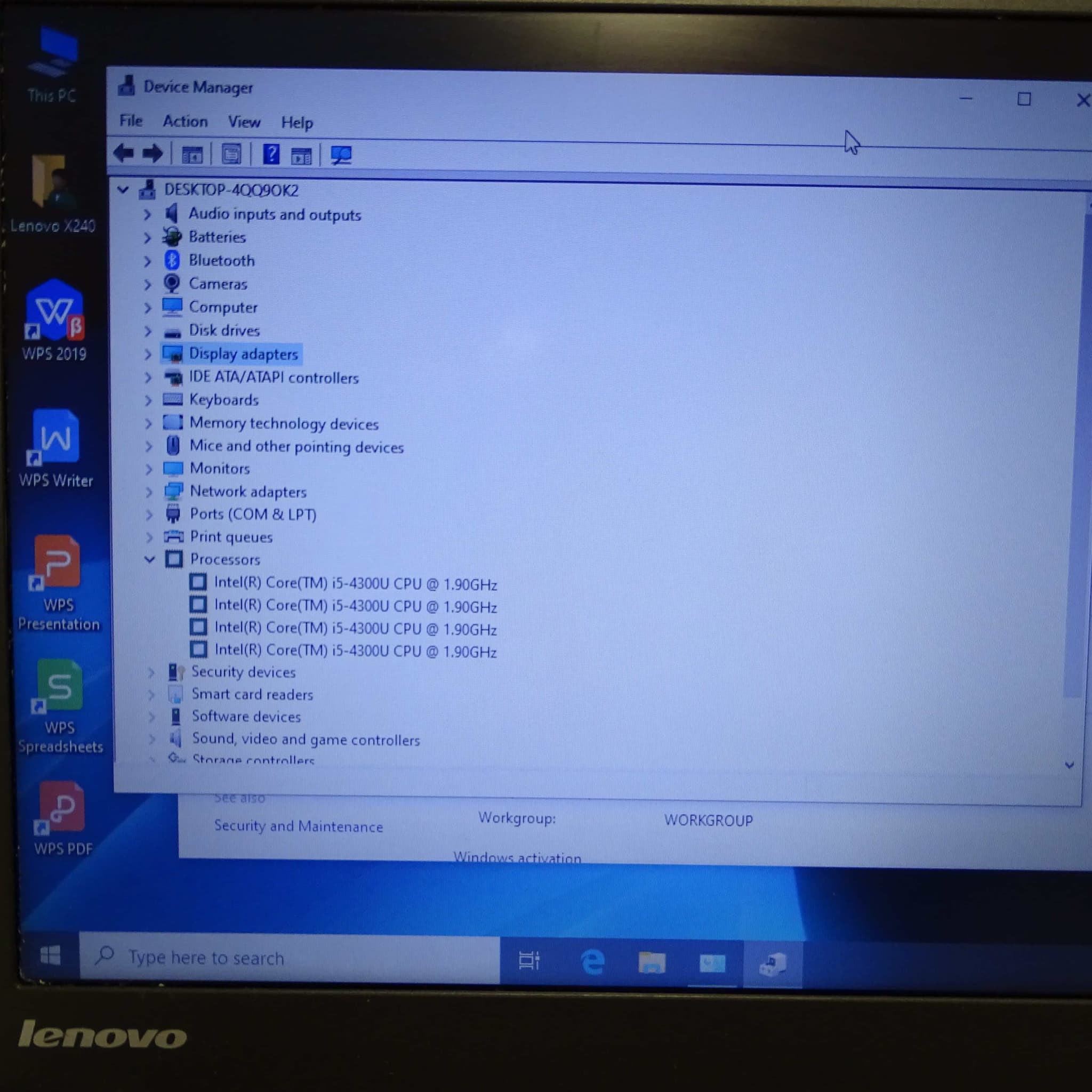Open the View menu
The height and width of the screenshot is (1092, 1092).
tap(244, 122)
